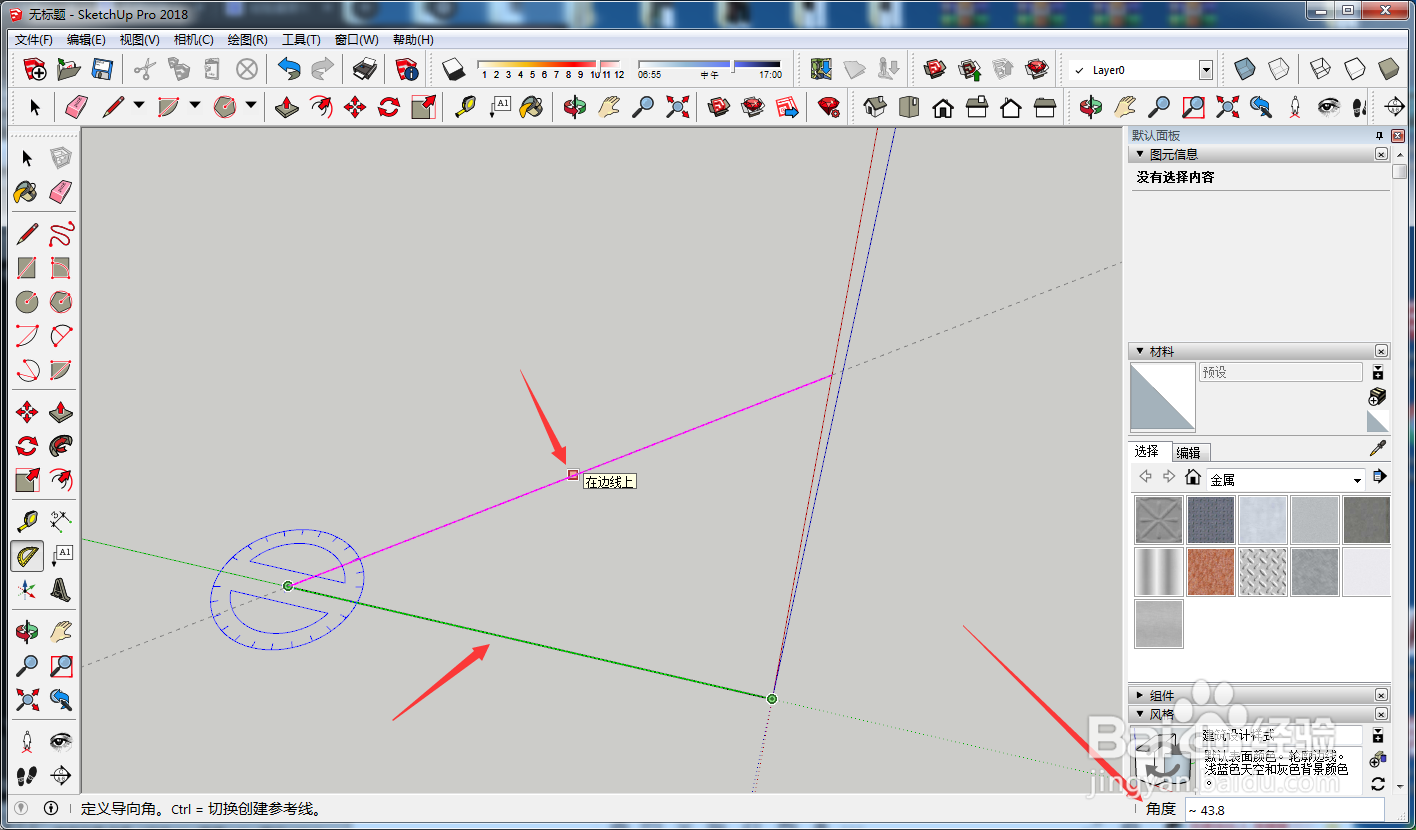Open the 相机(C) menu
Screen dimensions: 1416x830
point(193,39)
